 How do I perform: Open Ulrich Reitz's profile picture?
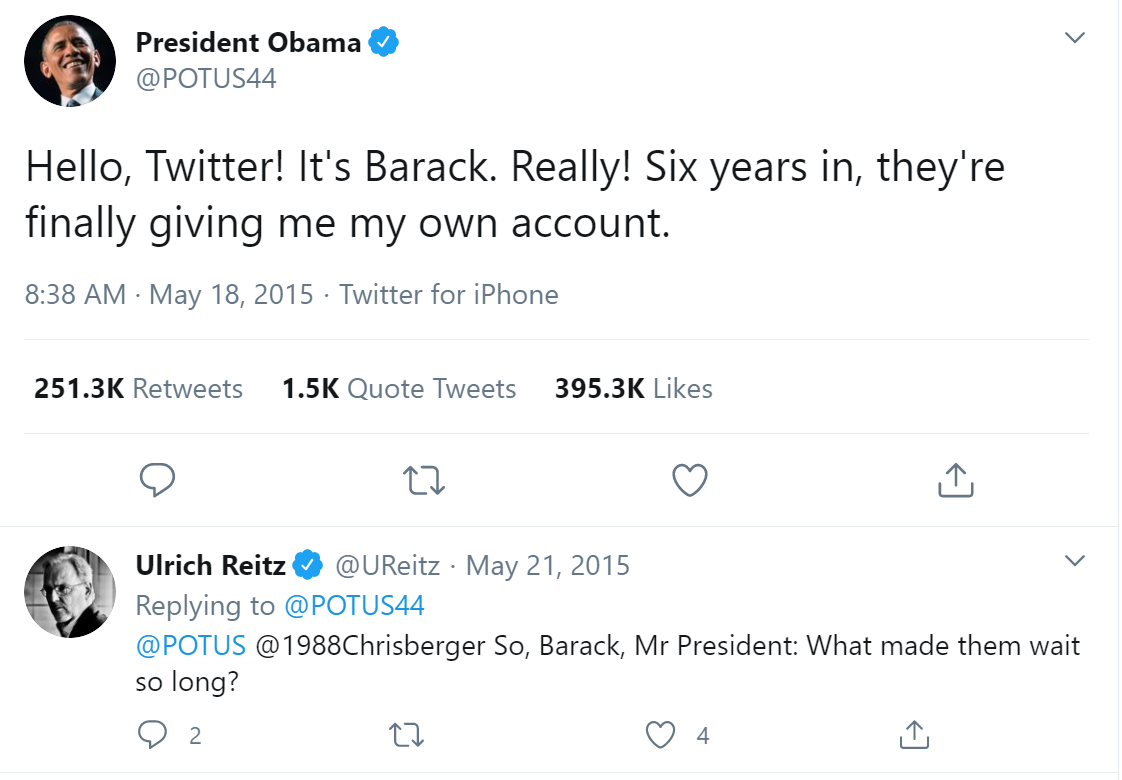pos(70,591)
